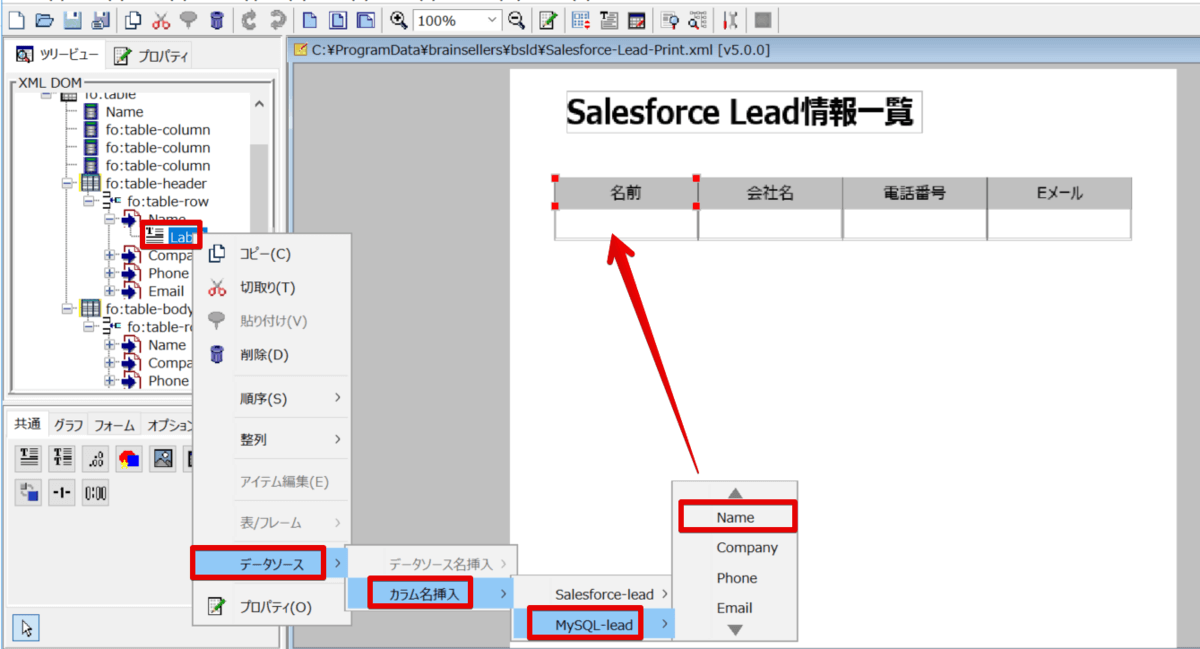Viewport: 1200px width, 649px height.
Task: Open the 順序(S) submenu
Action: [273, 398]
